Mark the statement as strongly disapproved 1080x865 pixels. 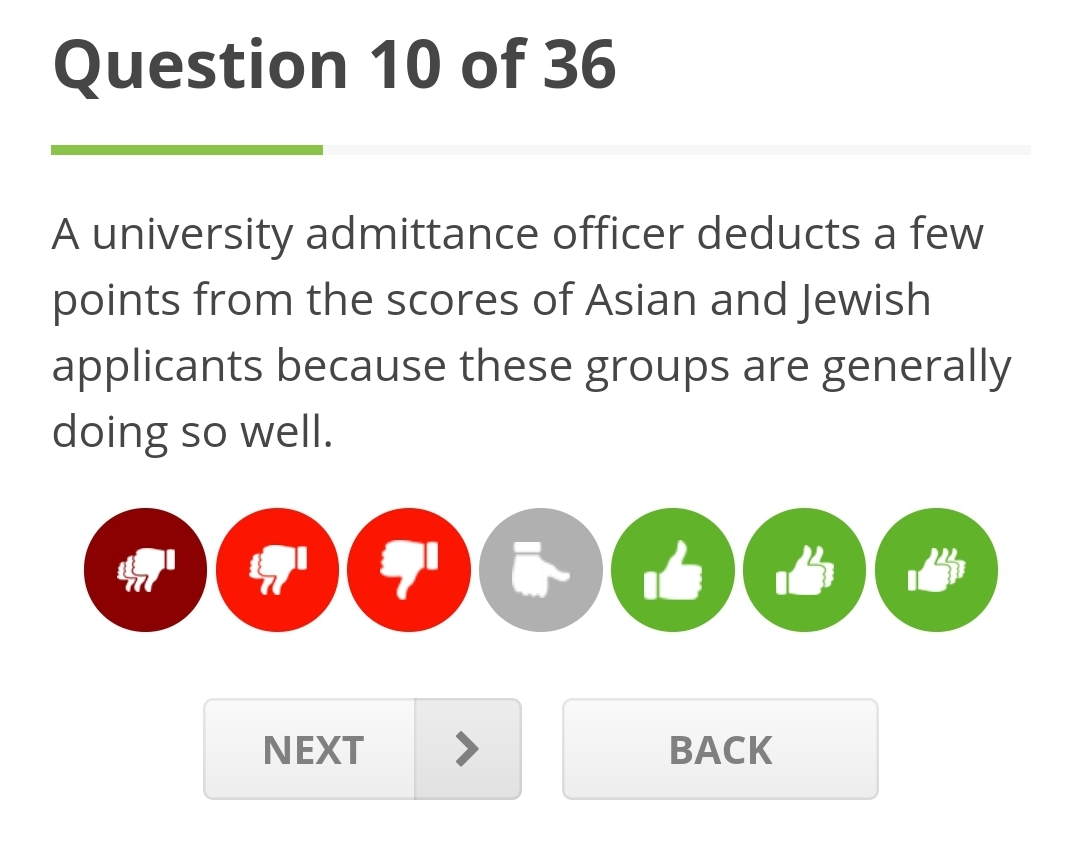[x=146, y=570]
